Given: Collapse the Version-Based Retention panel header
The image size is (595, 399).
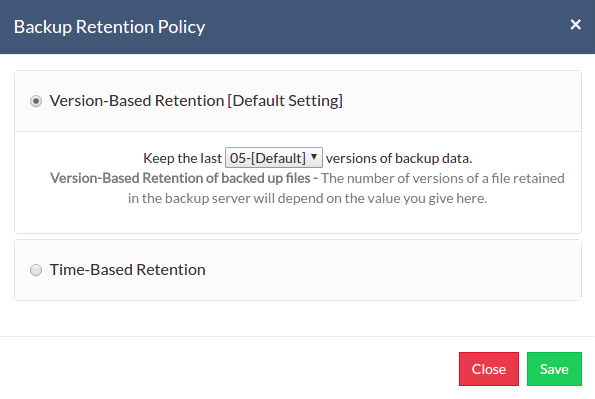Looking at the screenshot, I should 298,101.
